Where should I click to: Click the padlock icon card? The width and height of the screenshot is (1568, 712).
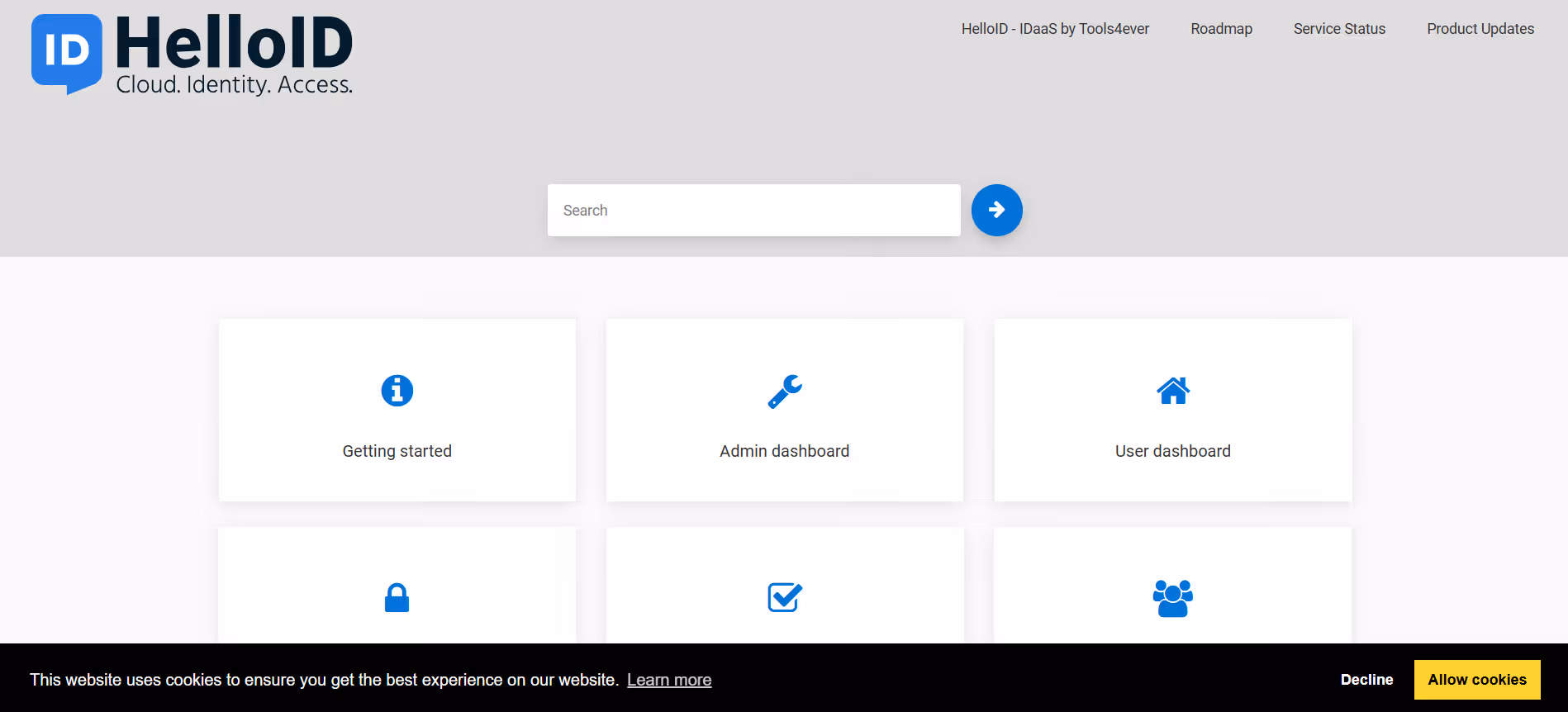pos(397,586)
